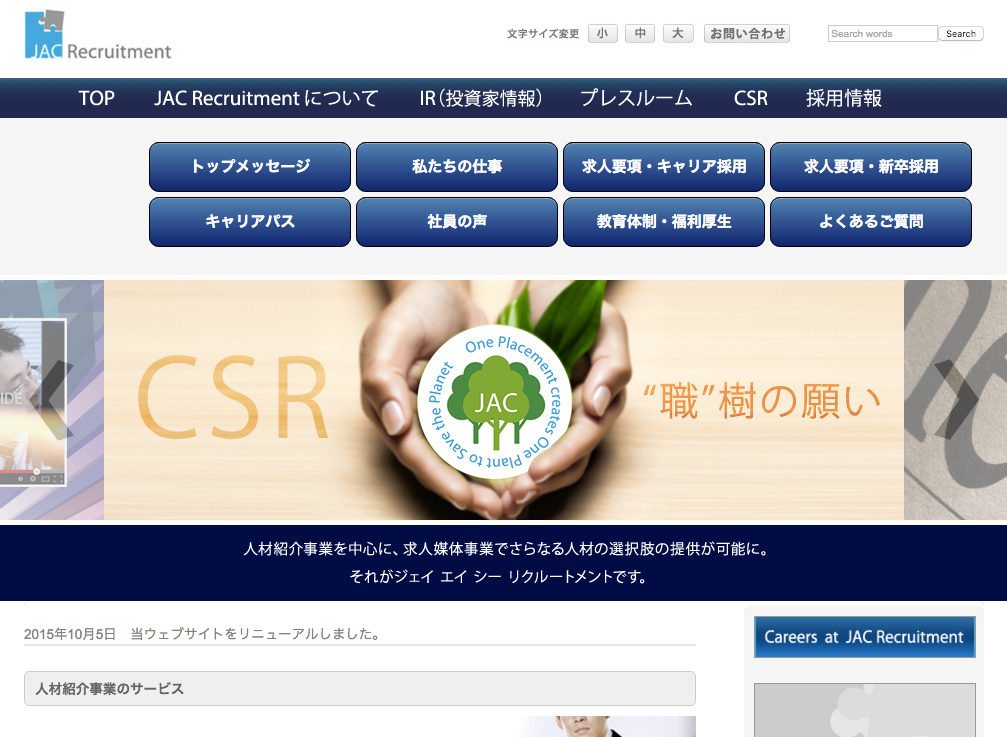The width and height of the screenshot is (1007, 737).
Task: Open よくあるご質問 submenu button
Action: coord(871,222)
